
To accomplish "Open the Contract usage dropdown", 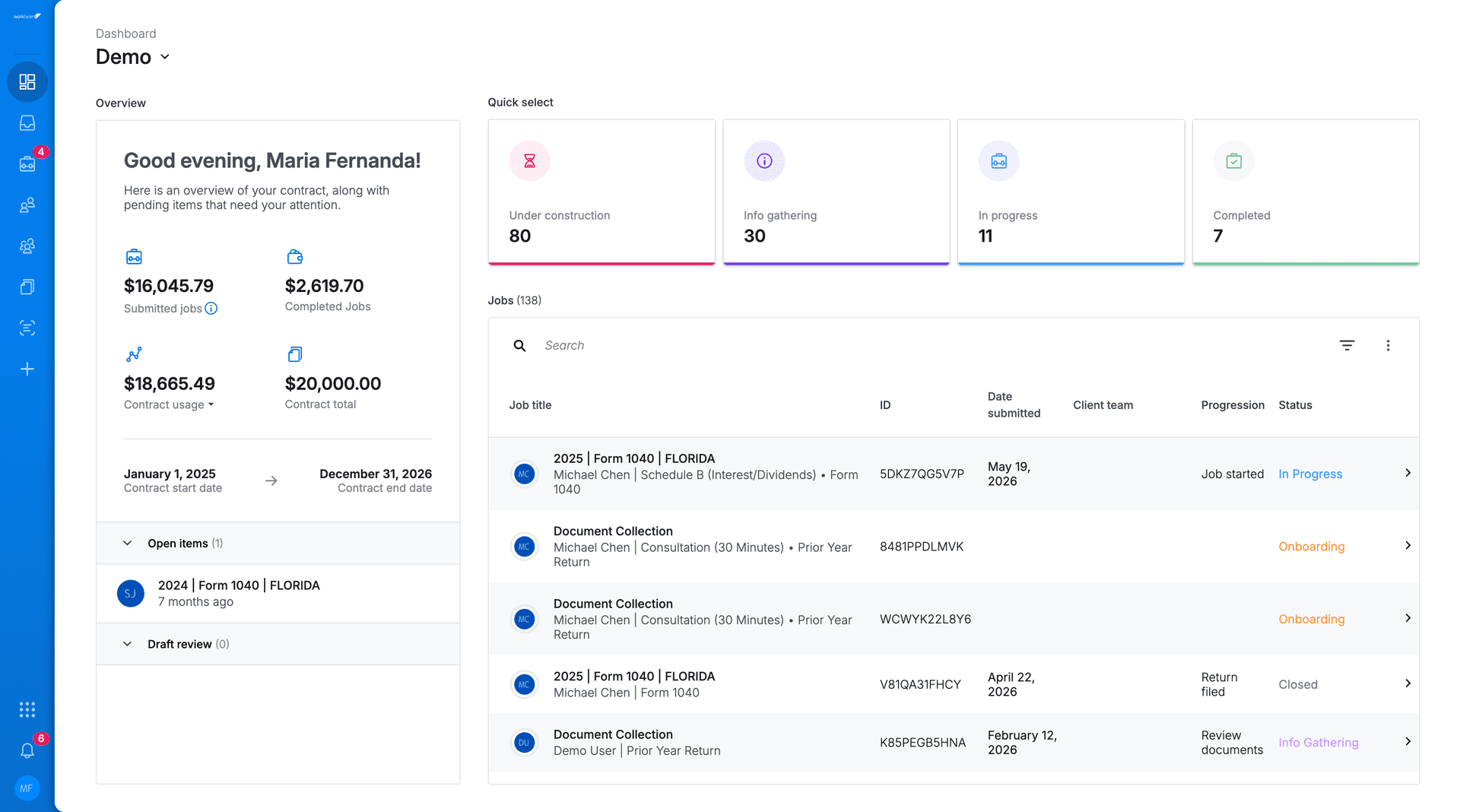I will coord(169,404).
